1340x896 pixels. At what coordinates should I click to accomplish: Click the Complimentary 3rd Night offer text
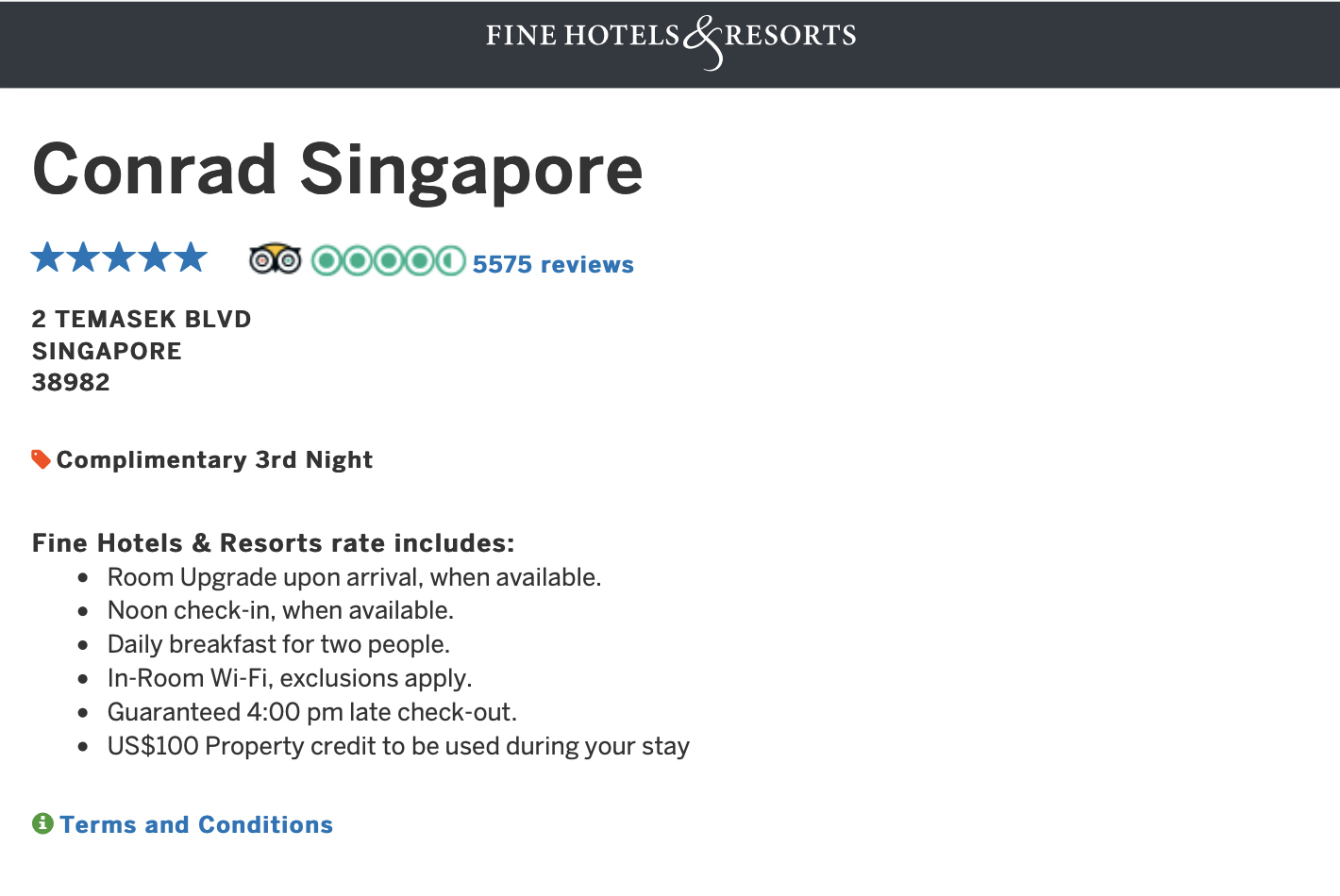pos(214,460)
